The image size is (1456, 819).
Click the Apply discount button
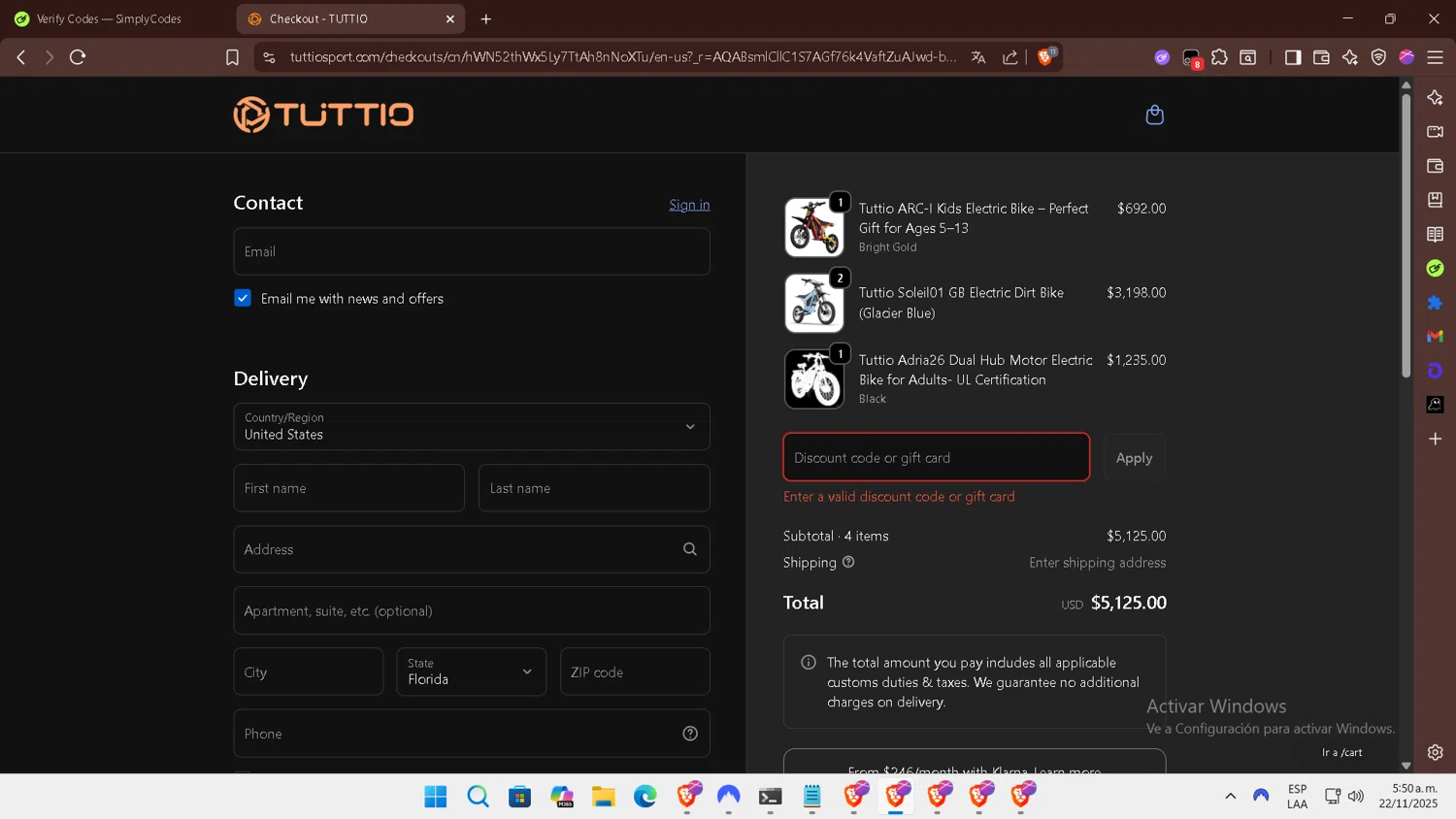click(x=1134, y=457)
